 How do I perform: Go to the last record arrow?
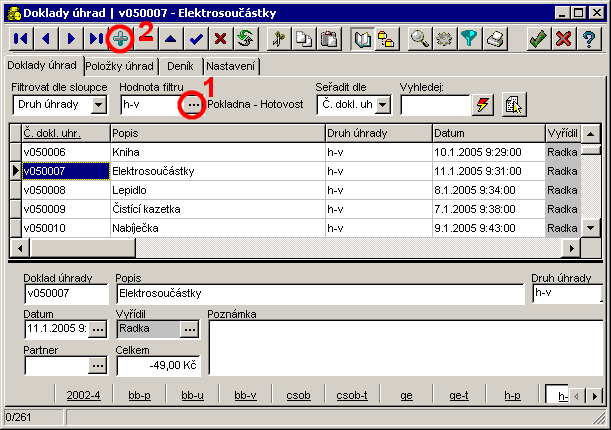click(95, 39)
